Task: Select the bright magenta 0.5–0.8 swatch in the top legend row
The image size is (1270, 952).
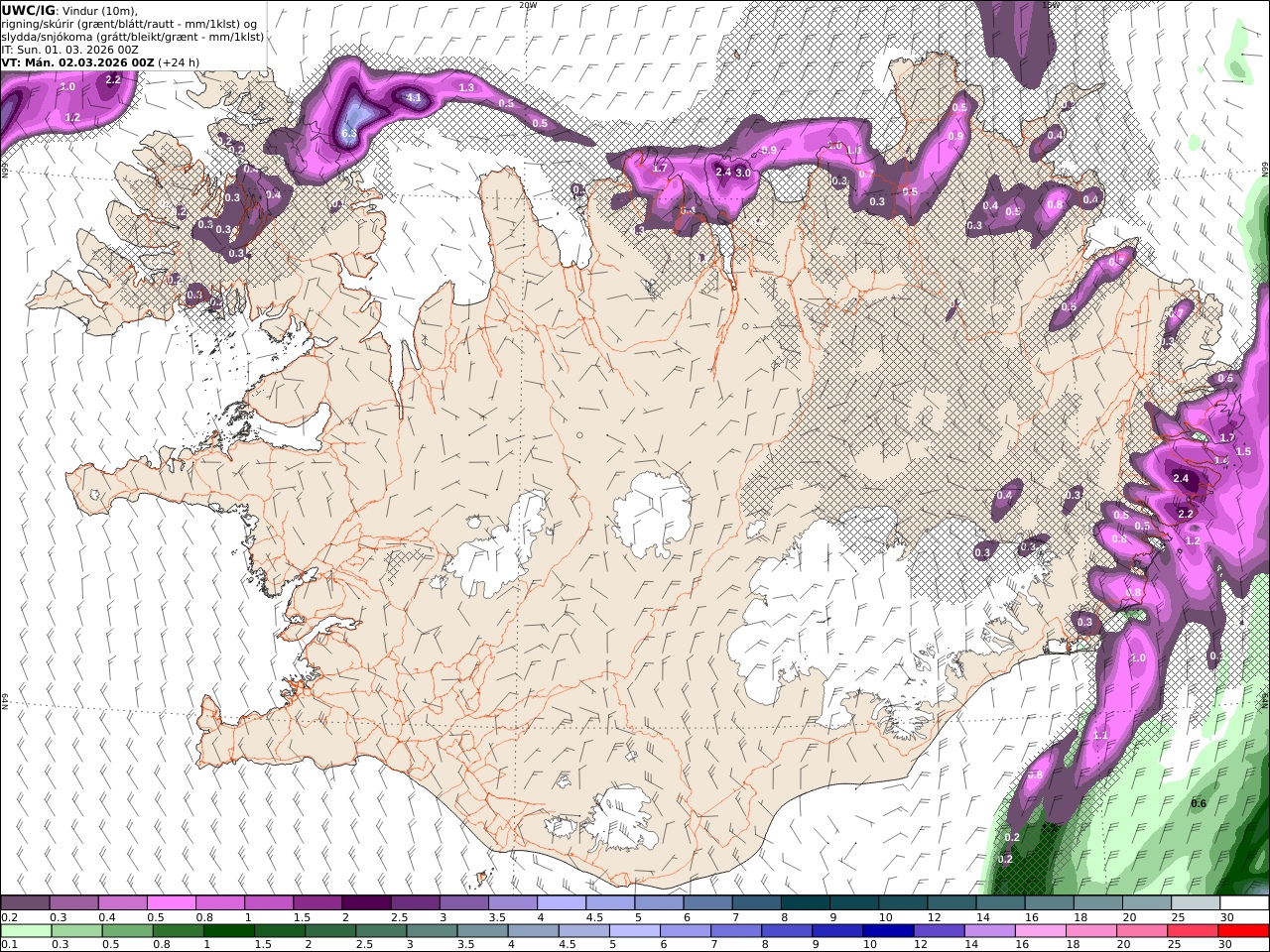Action: point(172,903)
